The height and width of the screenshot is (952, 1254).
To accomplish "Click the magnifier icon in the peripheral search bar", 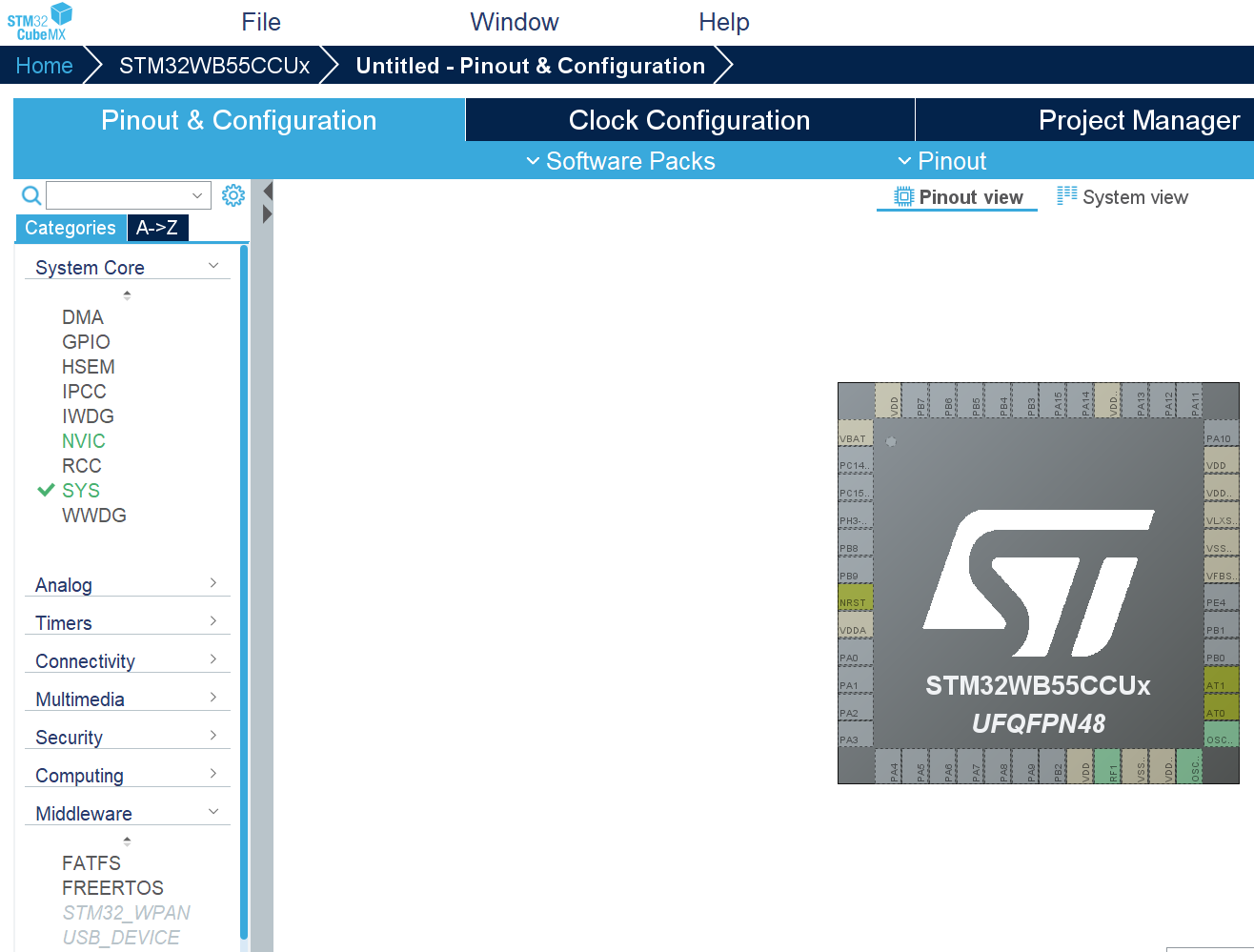I will coord(30,194).
